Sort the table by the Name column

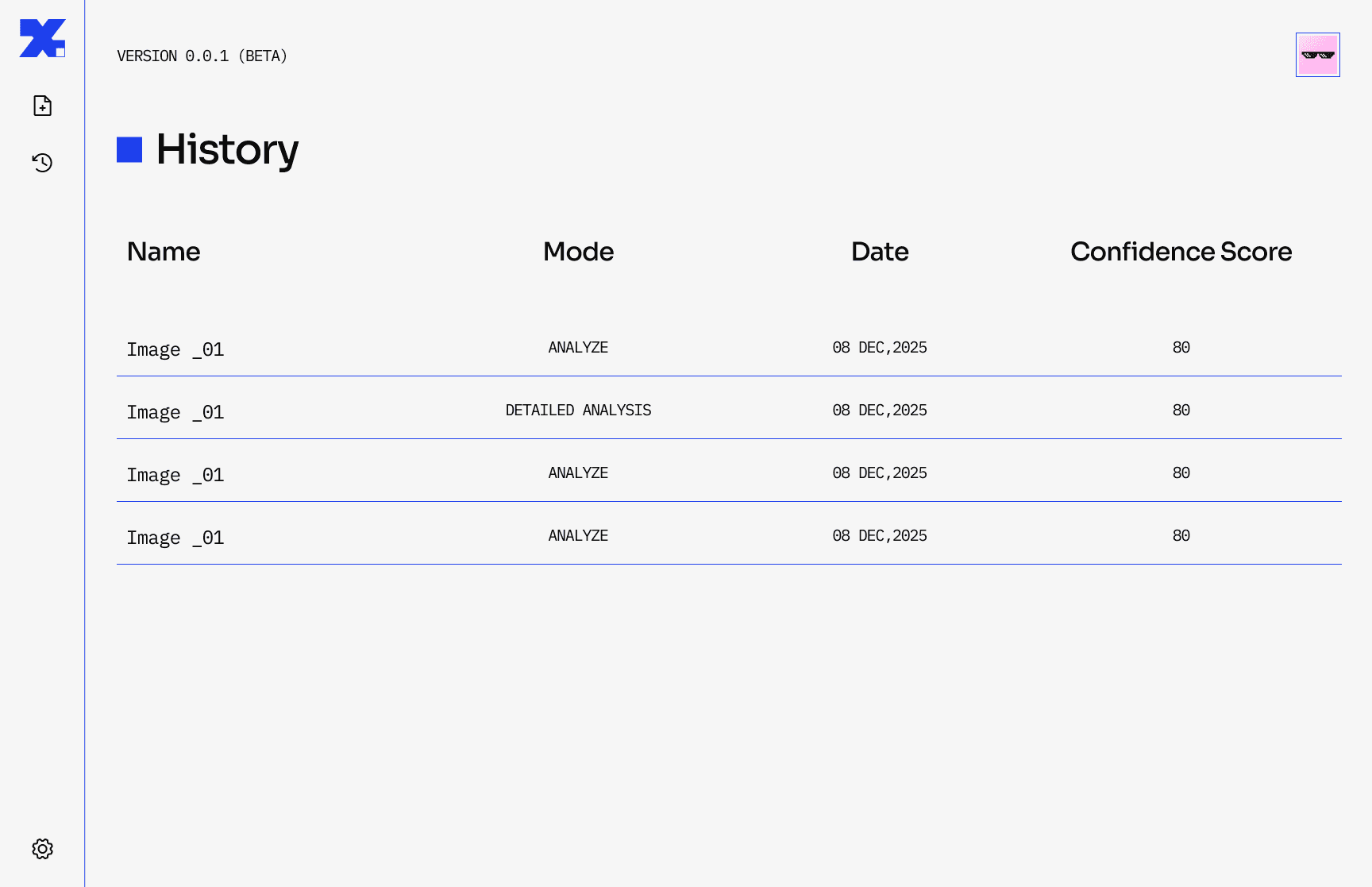click(x=163, y=252)
